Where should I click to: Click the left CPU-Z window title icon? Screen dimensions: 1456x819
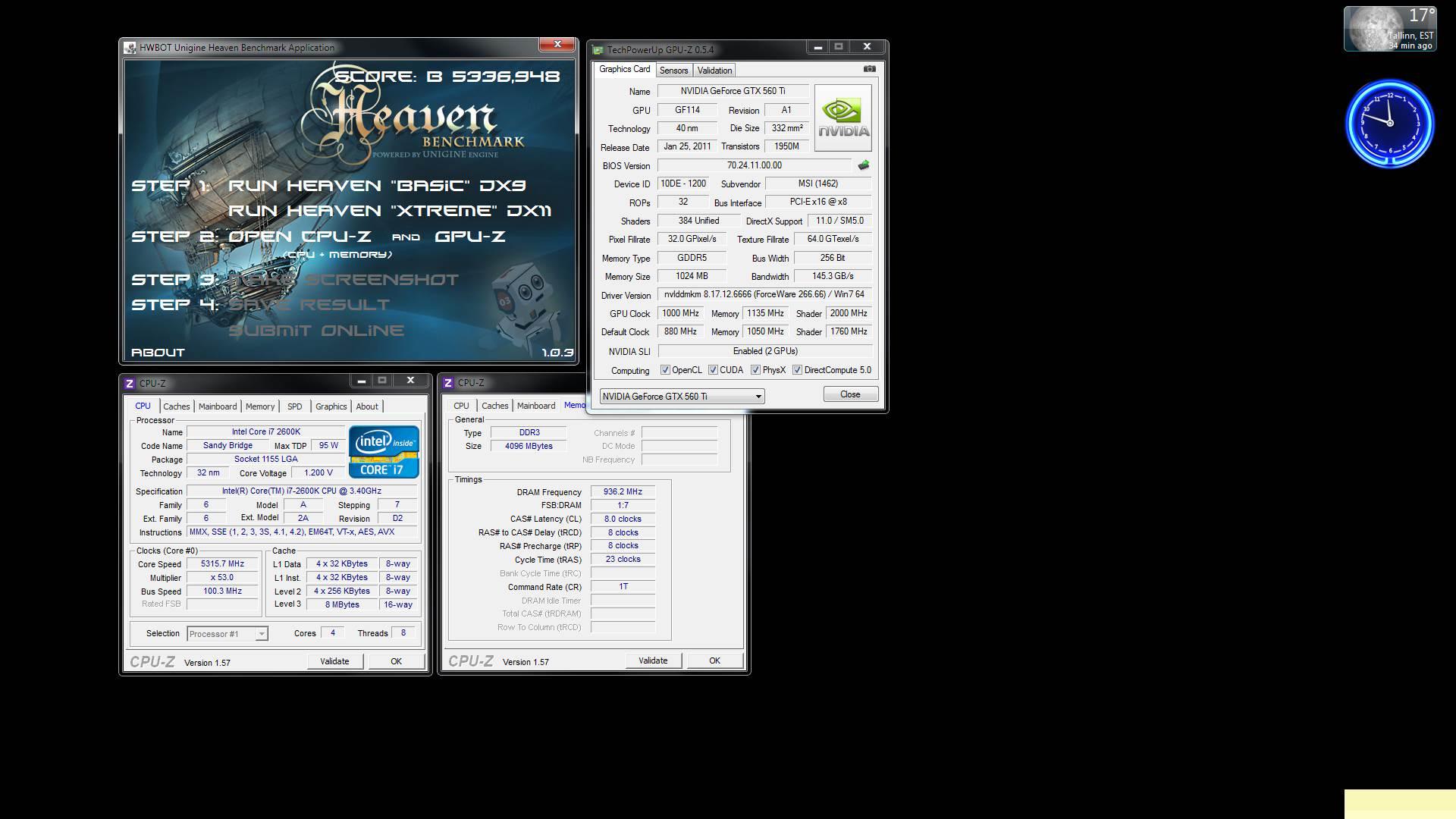[130, 384]
